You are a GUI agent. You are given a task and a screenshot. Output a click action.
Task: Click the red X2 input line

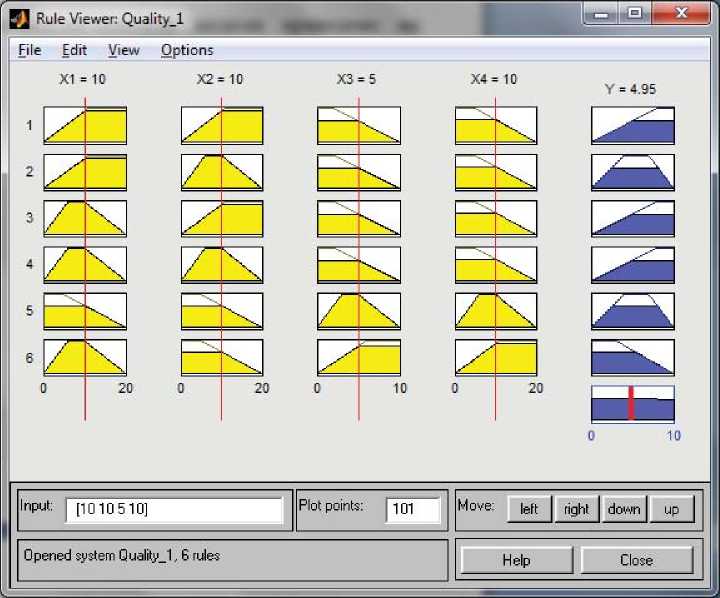point(221,259)
